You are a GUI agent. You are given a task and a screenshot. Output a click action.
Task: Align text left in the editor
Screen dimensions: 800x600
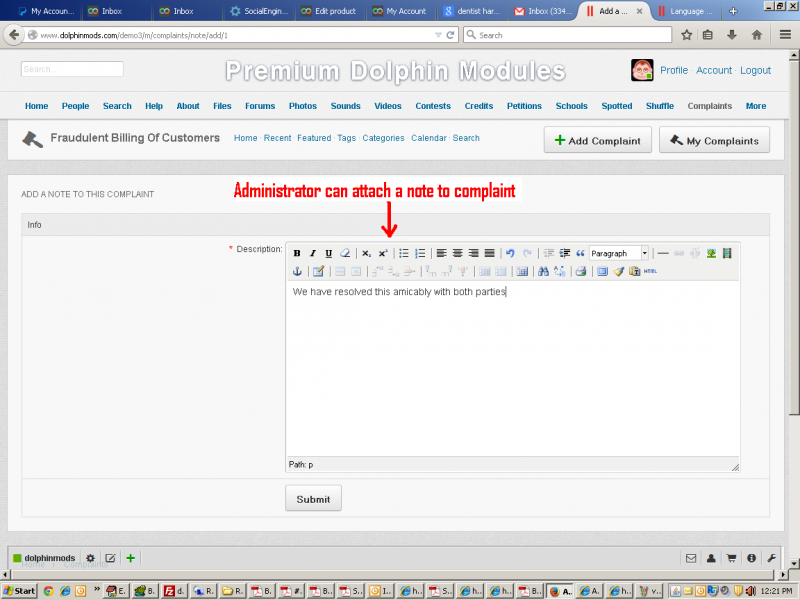click(x=441, y=254)
